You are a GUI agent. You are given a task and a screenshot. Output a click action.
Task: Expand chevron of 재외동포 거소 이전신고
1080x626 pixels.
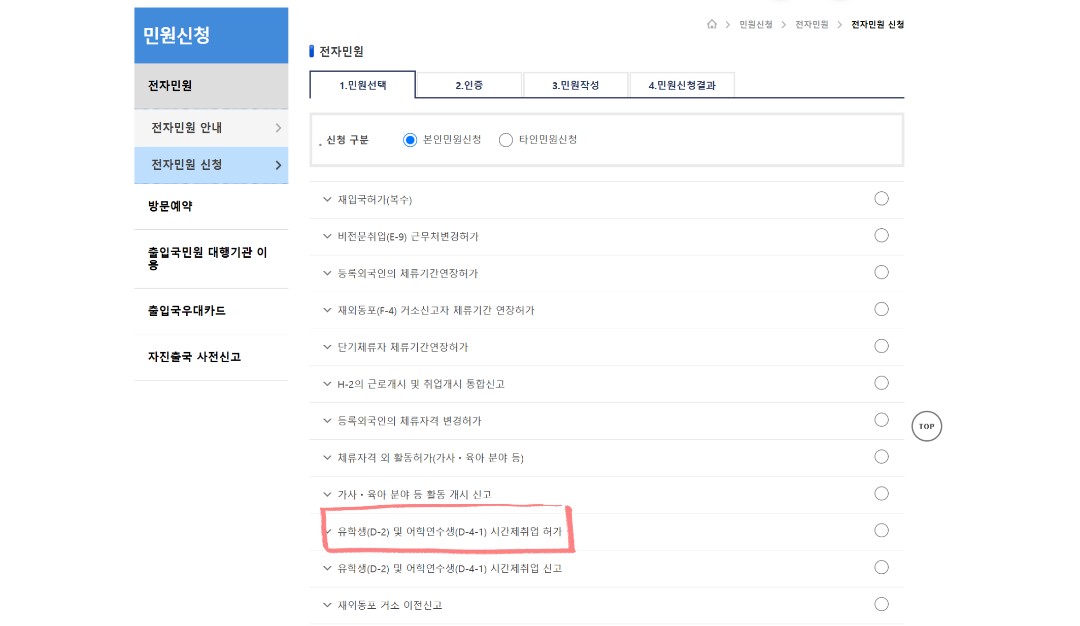(327, 605)
